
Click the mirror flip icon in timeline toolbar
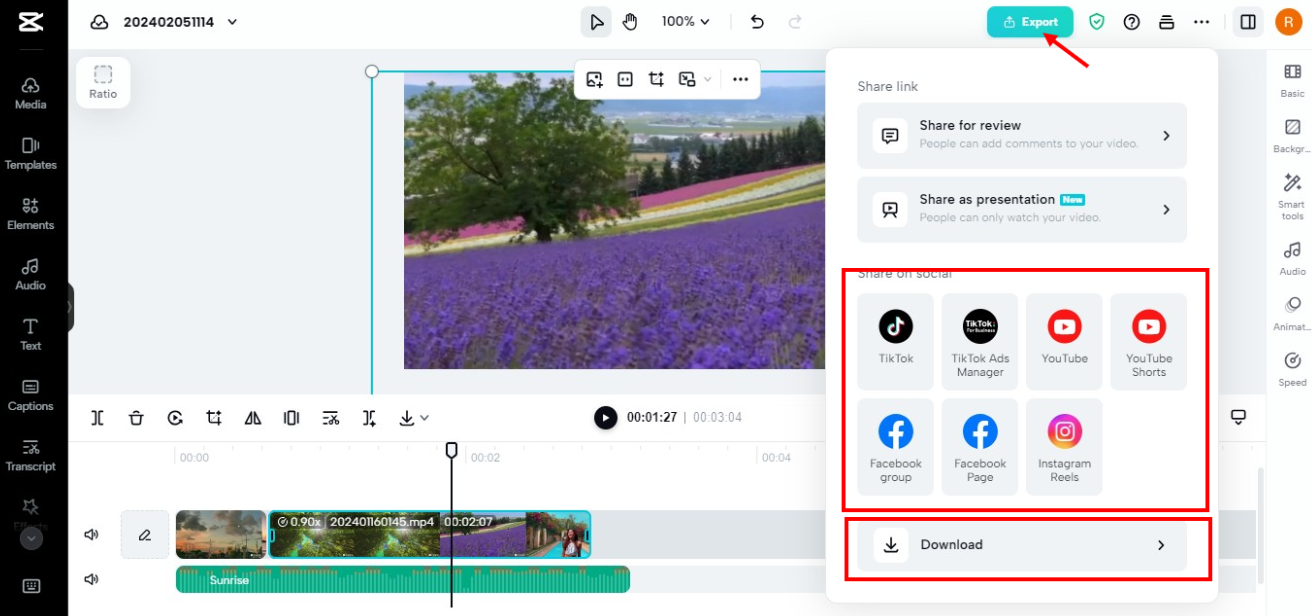[253, 418]
